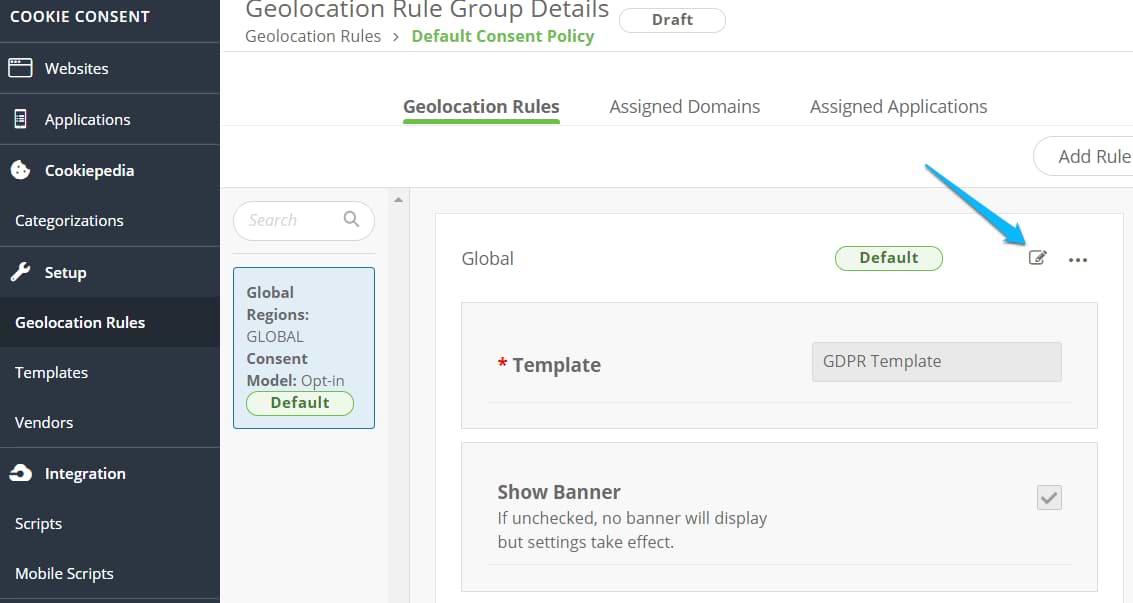Open Templates in the sidebar
This screenshot has height=603, width=1133.
pos(52,372)
